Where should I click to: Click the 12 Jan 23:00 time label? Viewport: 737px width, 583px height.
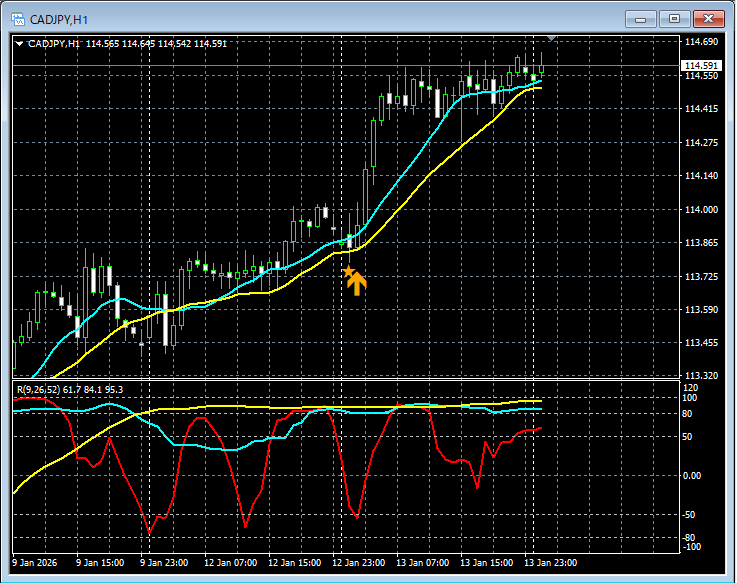[359, 563]
